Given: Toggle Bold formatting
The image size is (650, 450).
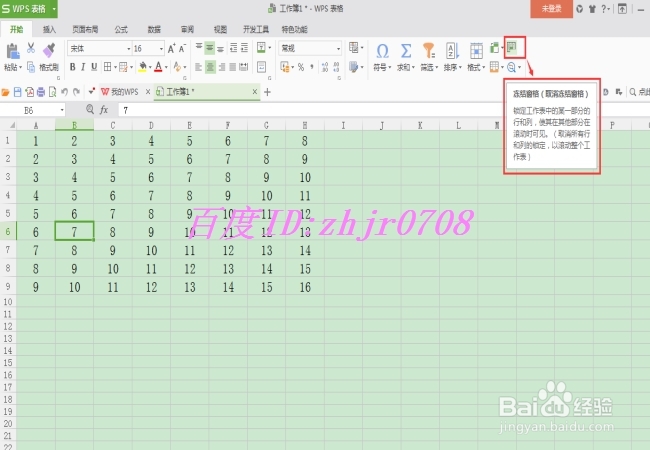Looking at the screenshot, I should [73, 67].
